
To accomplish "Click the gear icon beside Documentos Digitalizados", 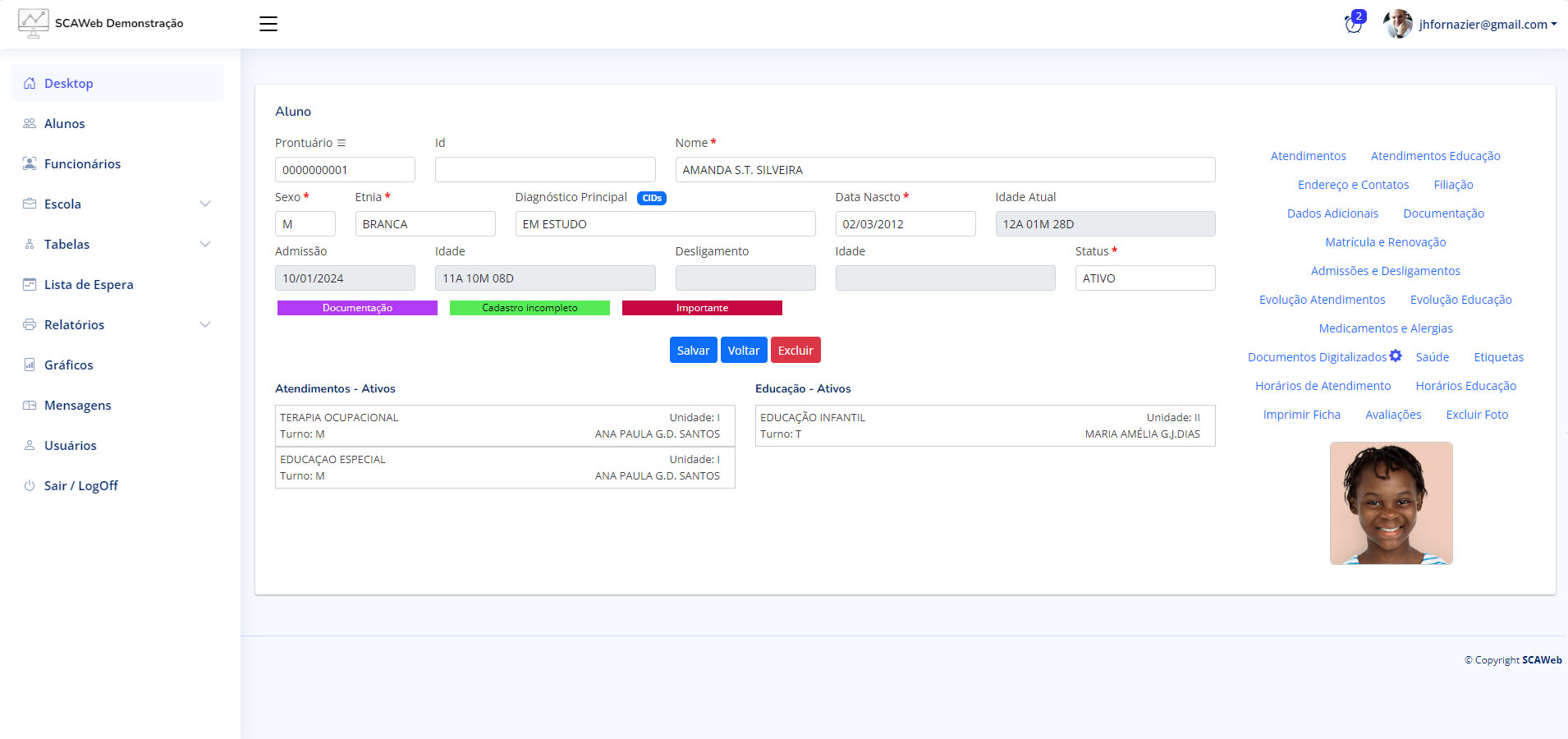I will 1396,356.
